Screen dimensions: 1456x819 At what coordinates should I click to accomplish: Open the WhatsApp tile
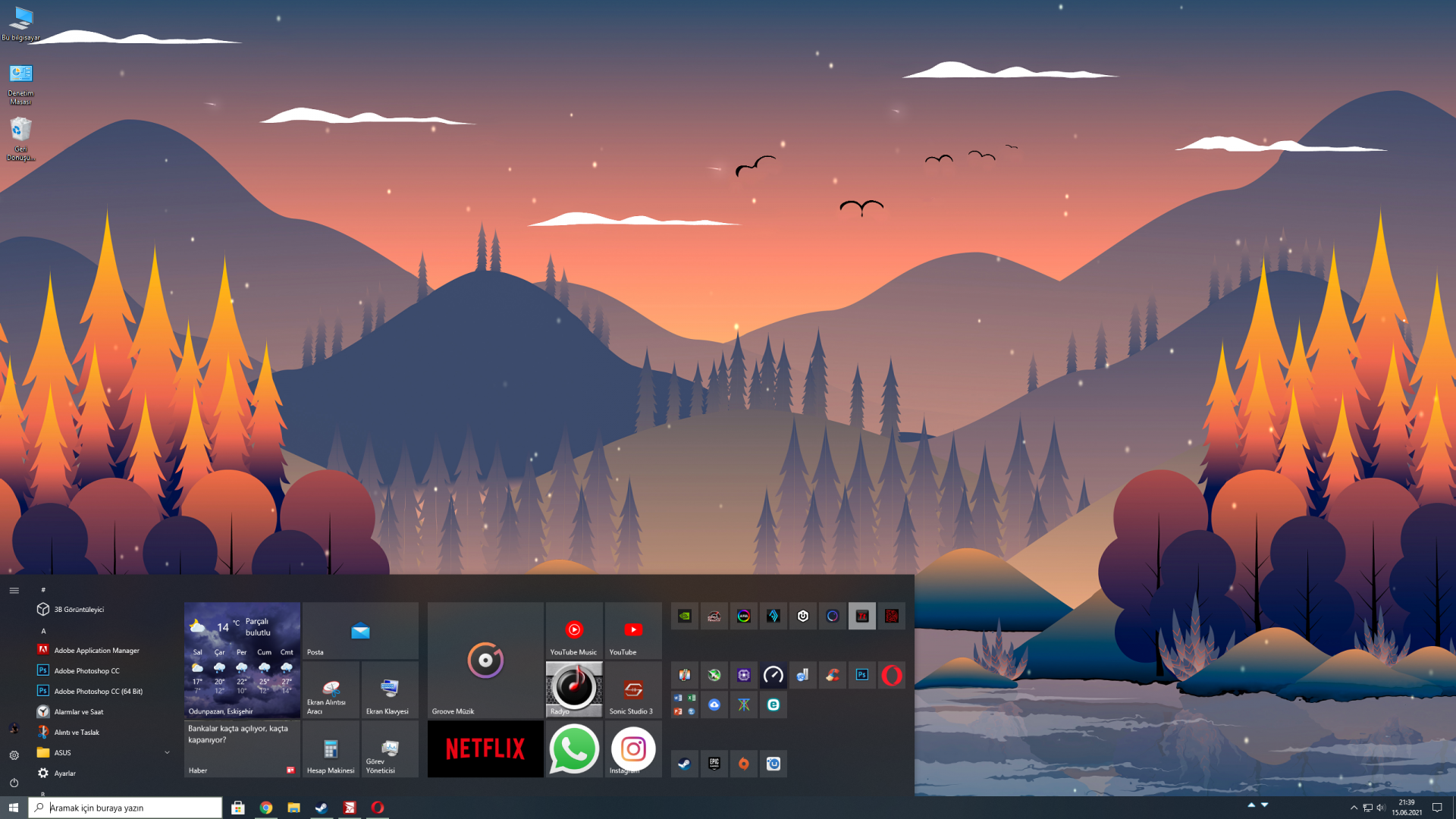(x=574, y=748)
